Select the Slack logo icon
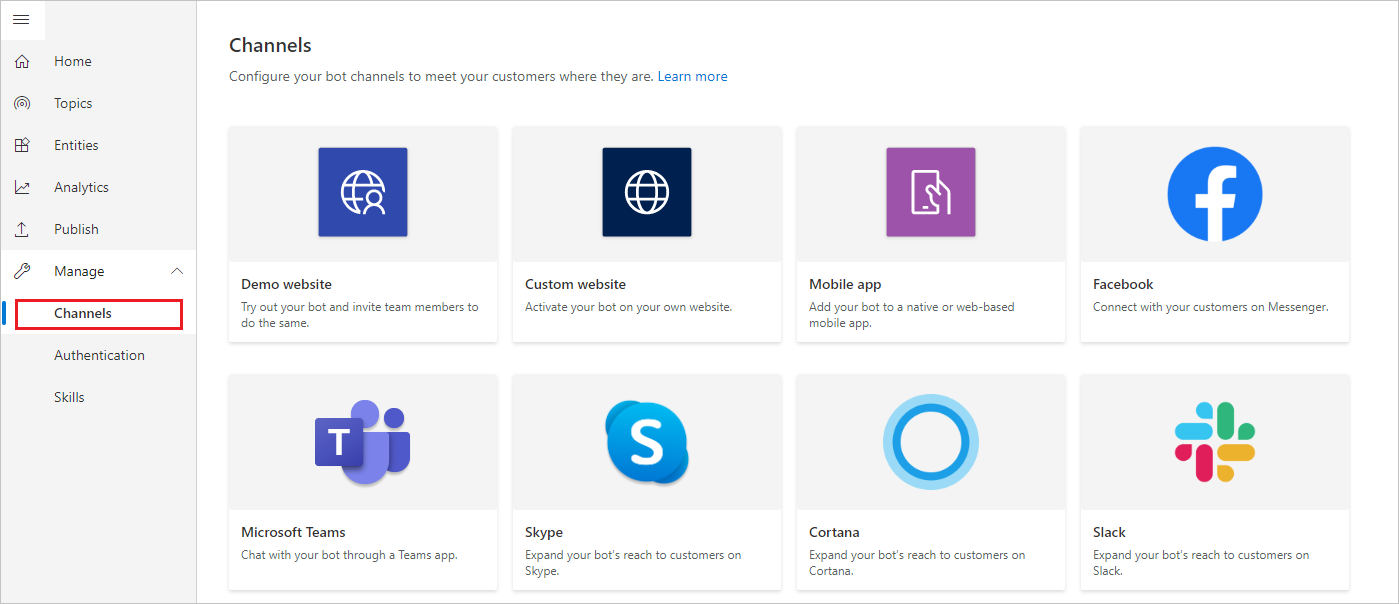The width and height of the screenshot is (1399, 604). 1215,442
